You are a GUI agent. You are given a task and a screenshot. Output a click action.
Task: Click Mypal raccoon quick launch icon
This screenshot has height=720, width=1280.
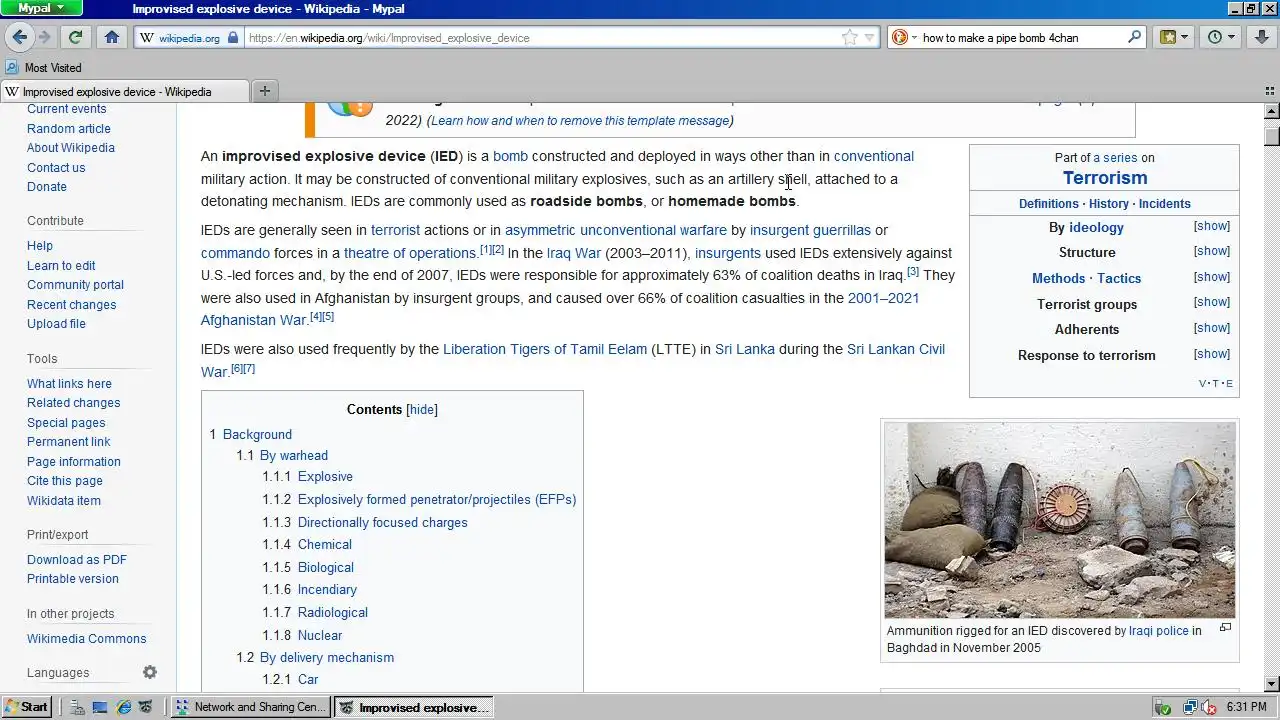146,707
